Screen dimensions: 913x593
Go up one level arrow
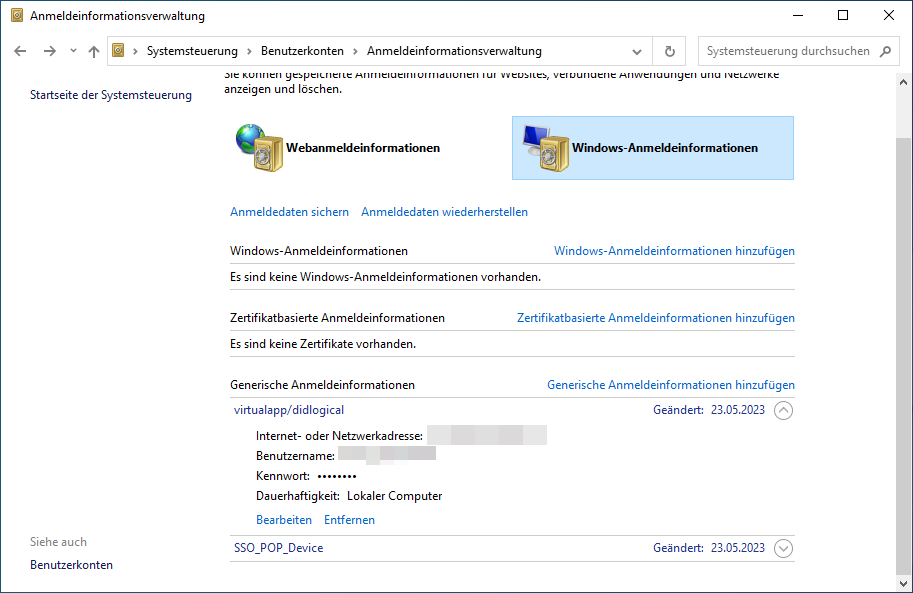pos(94,51)
